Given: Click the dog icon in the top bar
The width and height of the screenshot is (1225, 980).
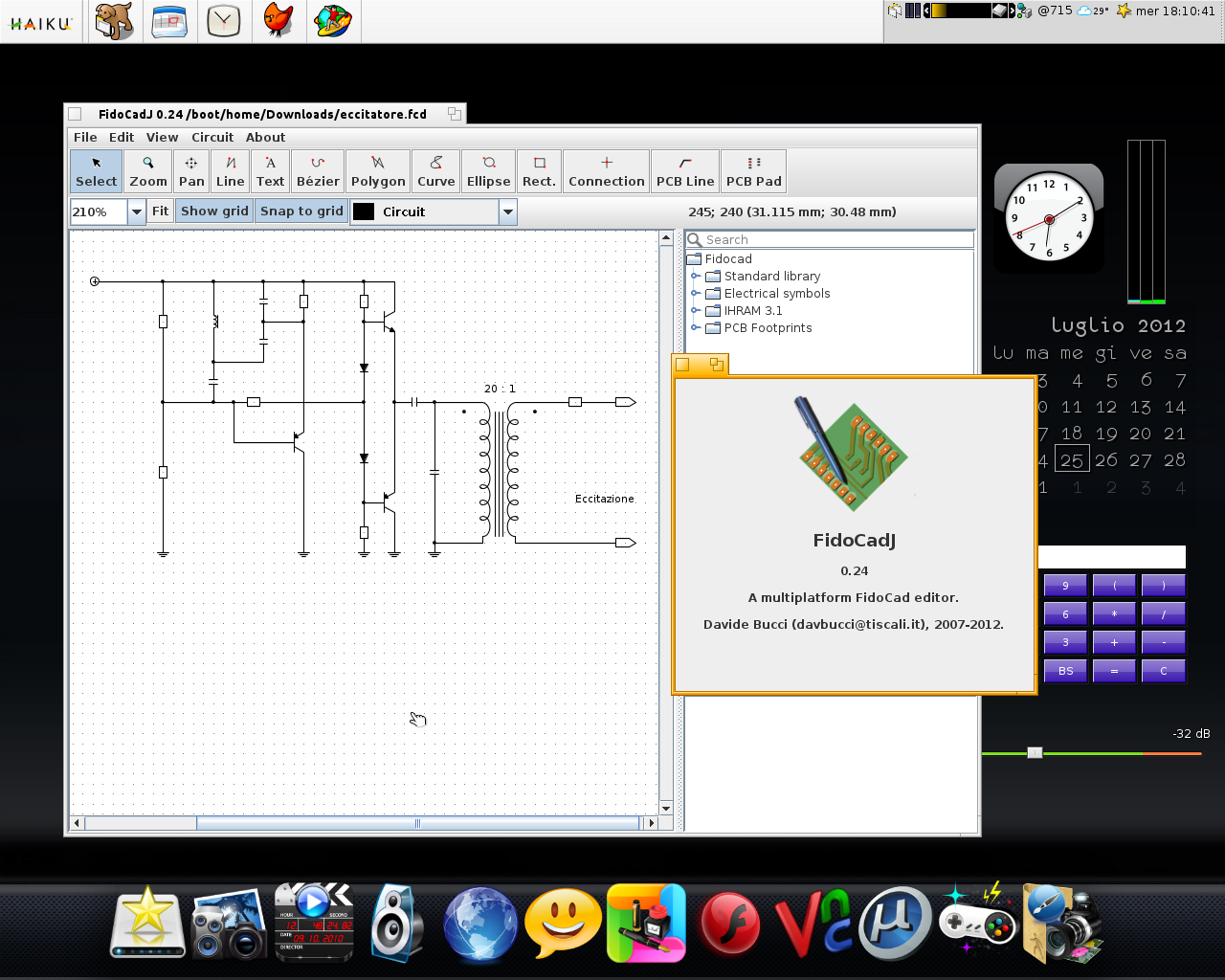Looking at the screenshot, I should (115, 21).
